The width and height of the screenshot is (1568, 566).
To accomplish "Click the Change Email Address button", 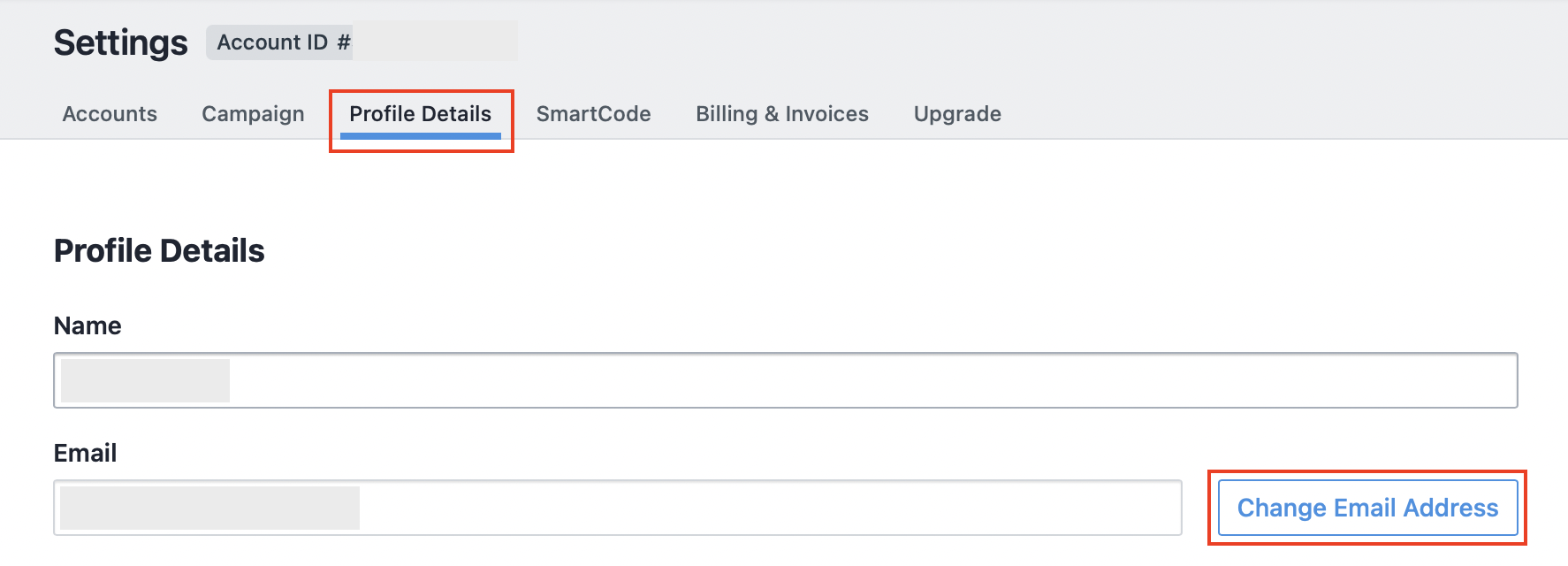I will coord(1367,508).
